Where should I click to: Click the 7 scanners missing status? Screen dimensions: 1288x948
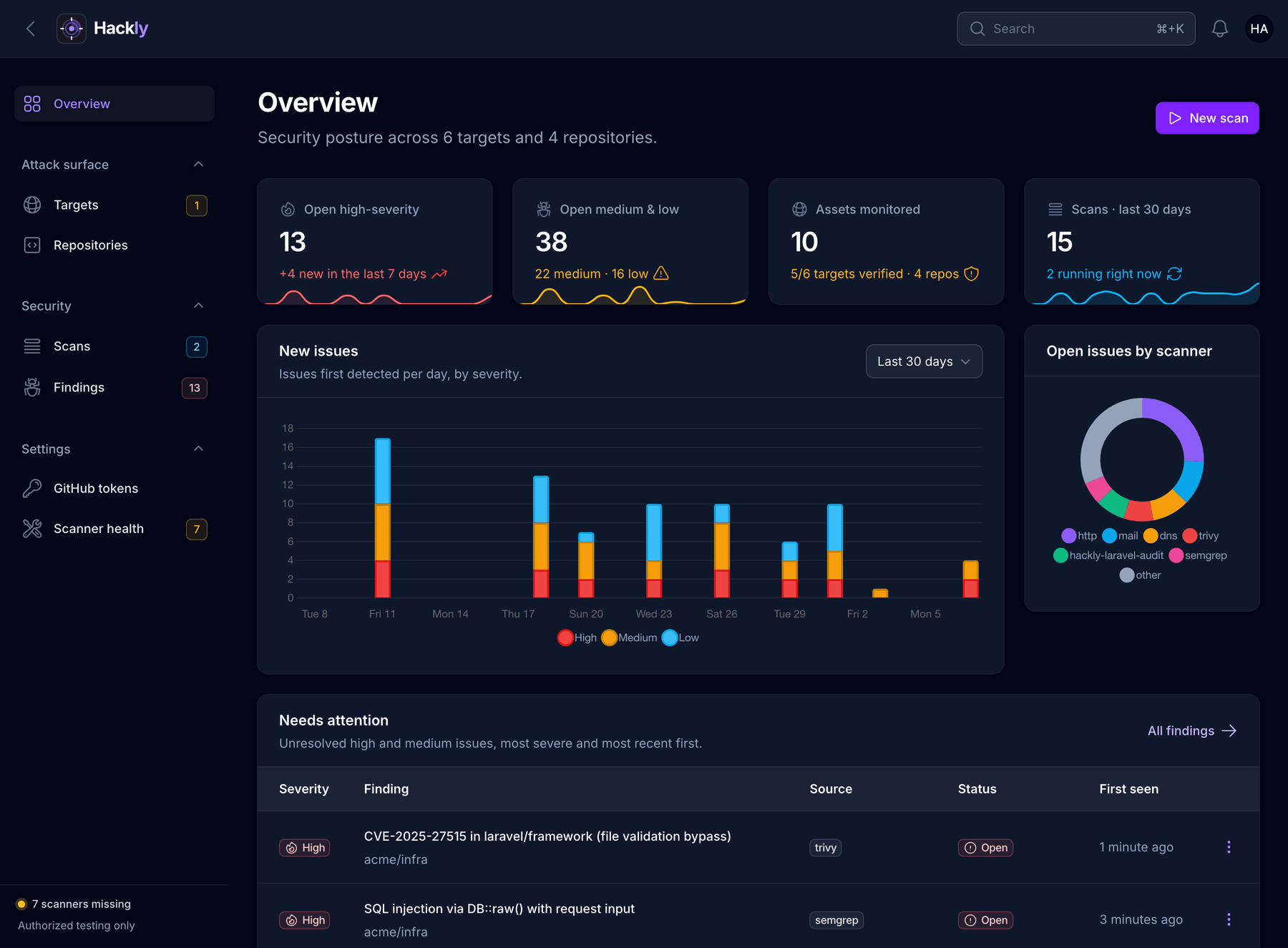tap(74, 904)
